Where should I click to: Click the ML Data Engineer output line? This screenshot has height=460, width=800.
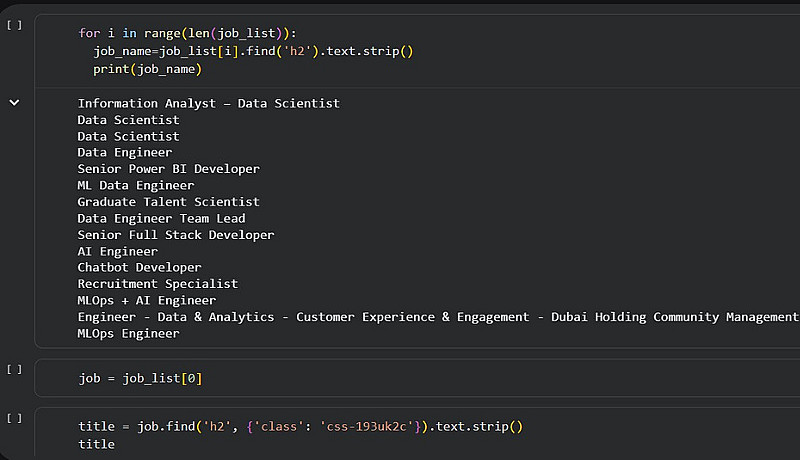pyautogui.click(x=136, y=185)
